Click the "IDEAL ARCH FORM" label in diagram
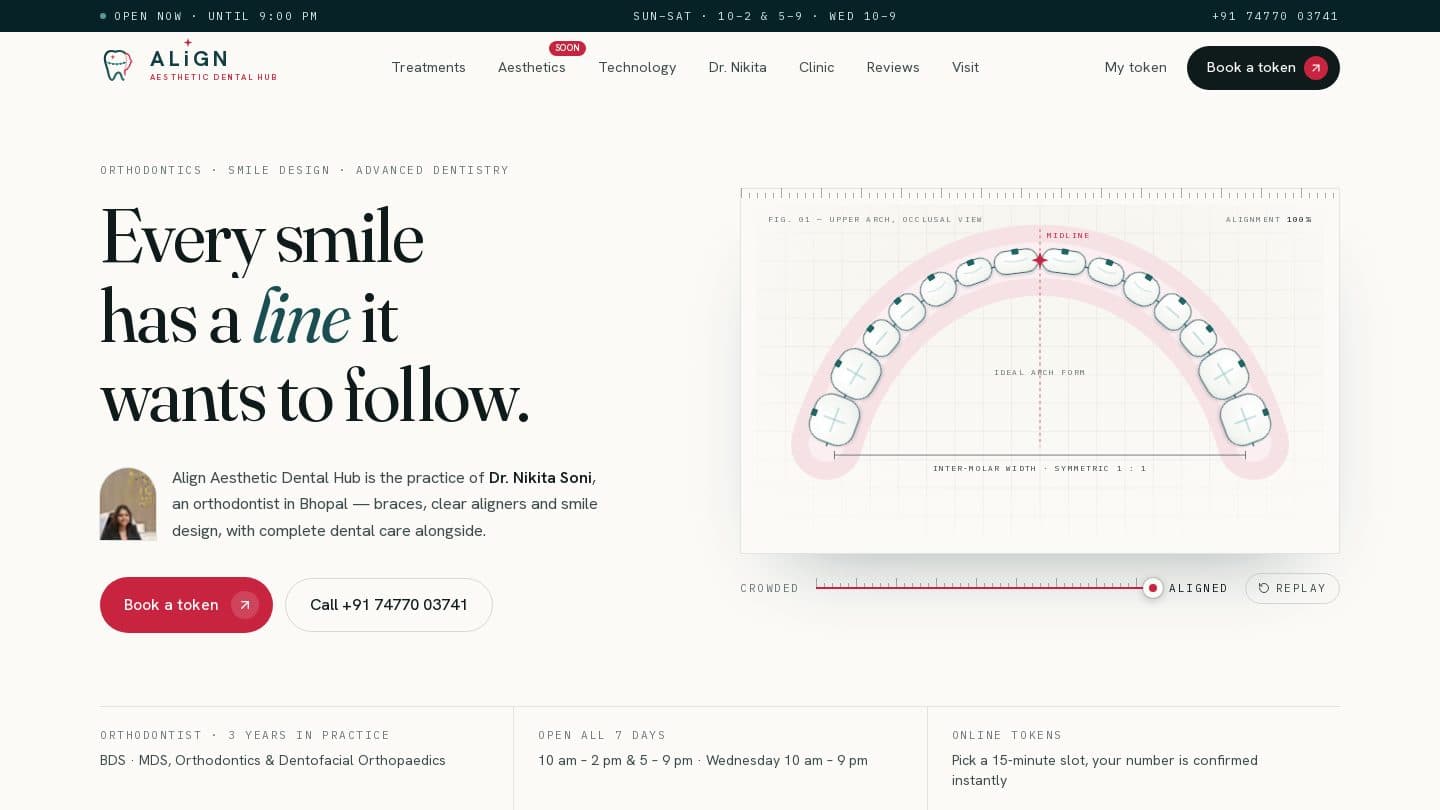The height and width of the screenshot is (810, 1440). pos(1040,372)
